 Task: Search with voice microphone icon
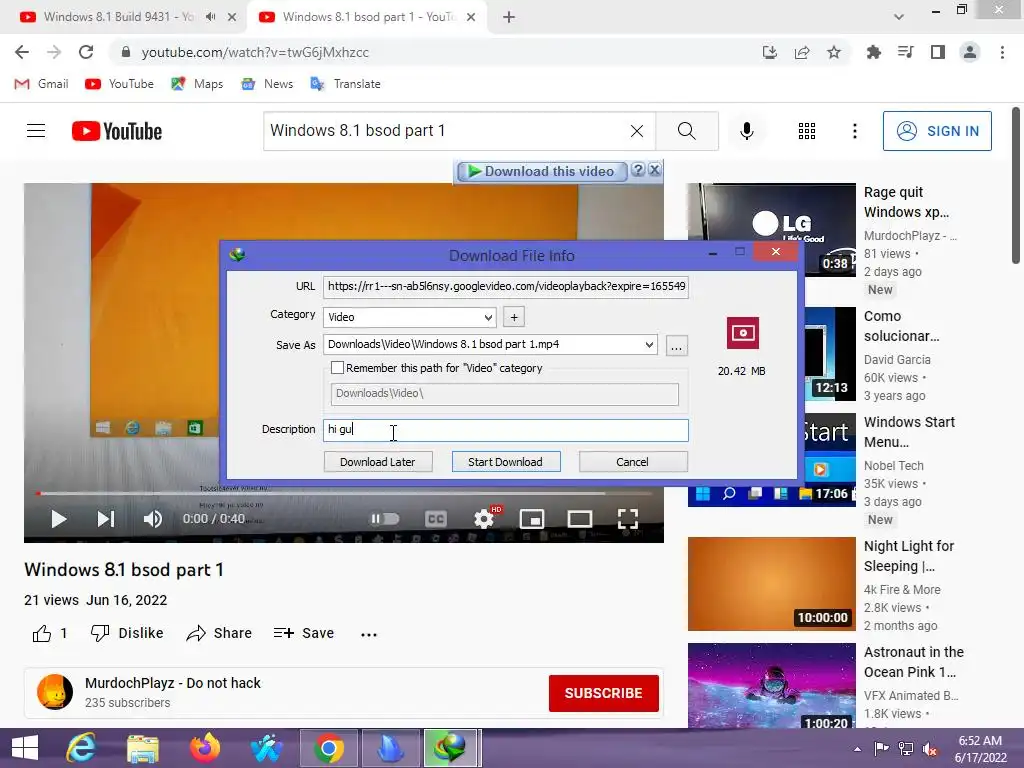[746, 131]
